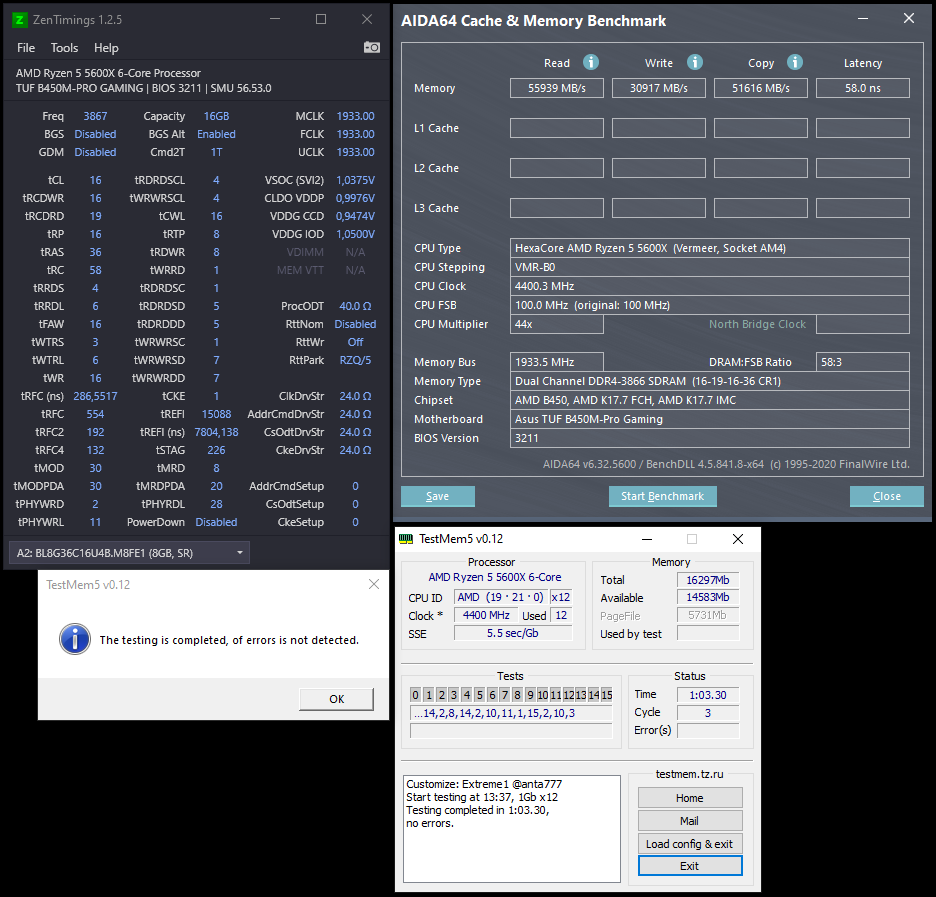
Task: Click the tRFC (ns) value 286,5517
Action: [96, 396]
